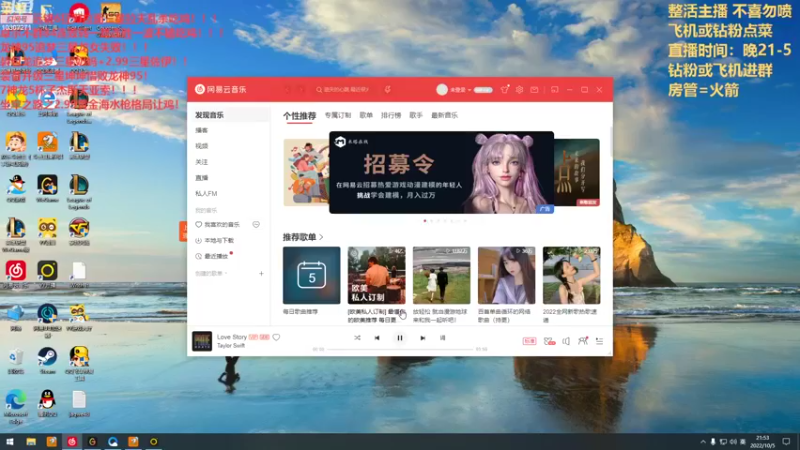800x450 pixels.
Task: Click the volume speaker icon
Action: (x=566, y=341)
